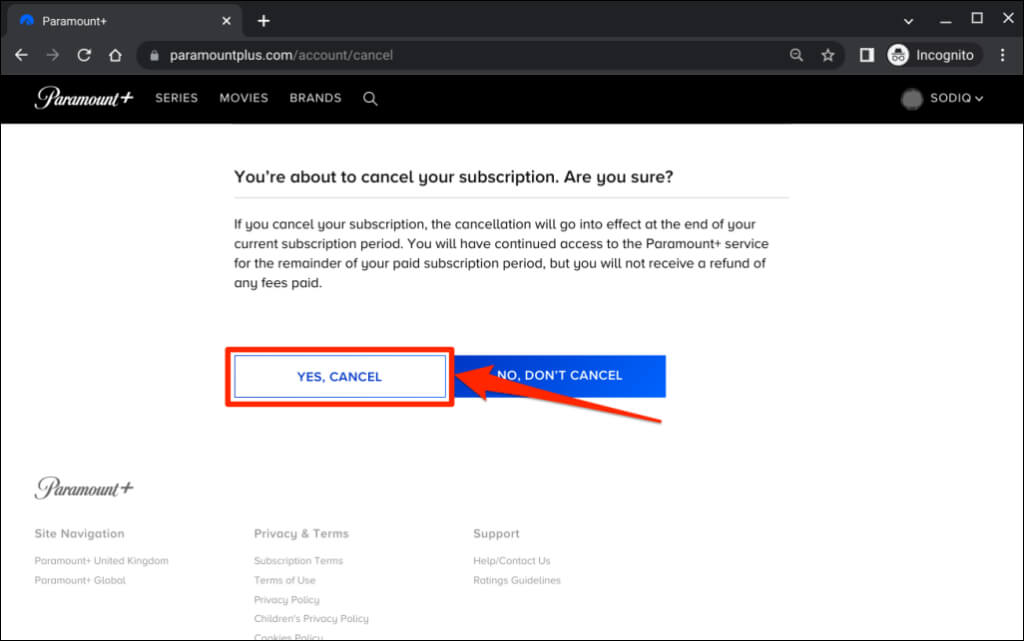The height and width of the screenshot is (641, 1024).
Task: Expand the SODIQ account dropdown
Action: tap(943, 98)
